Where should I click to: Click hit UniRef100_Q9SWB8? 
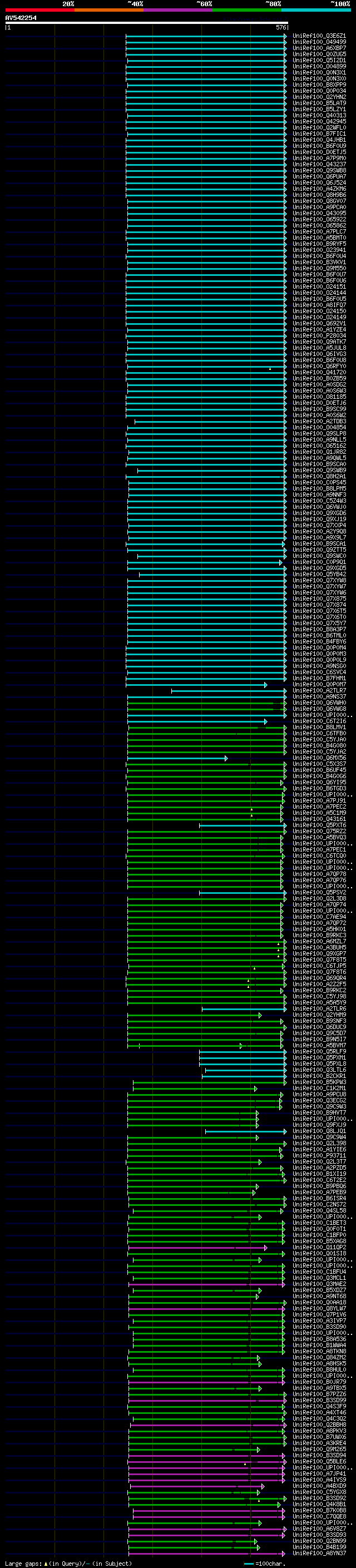(319, 170)
